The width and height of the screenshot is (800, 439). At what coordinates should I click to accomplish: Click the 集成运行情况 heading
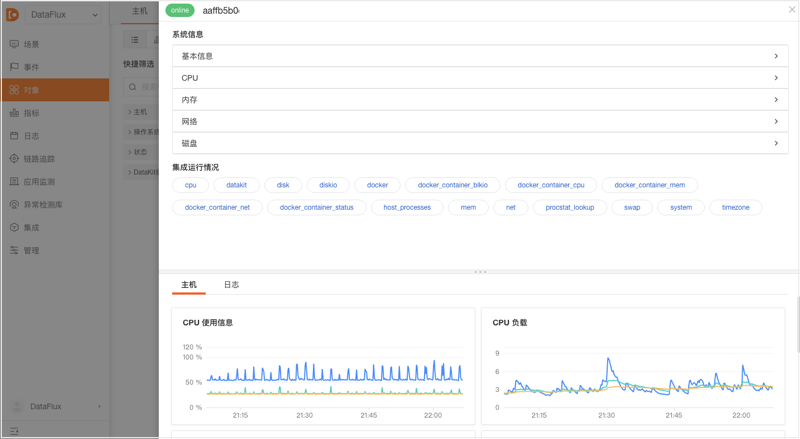[x=195, y=167]
